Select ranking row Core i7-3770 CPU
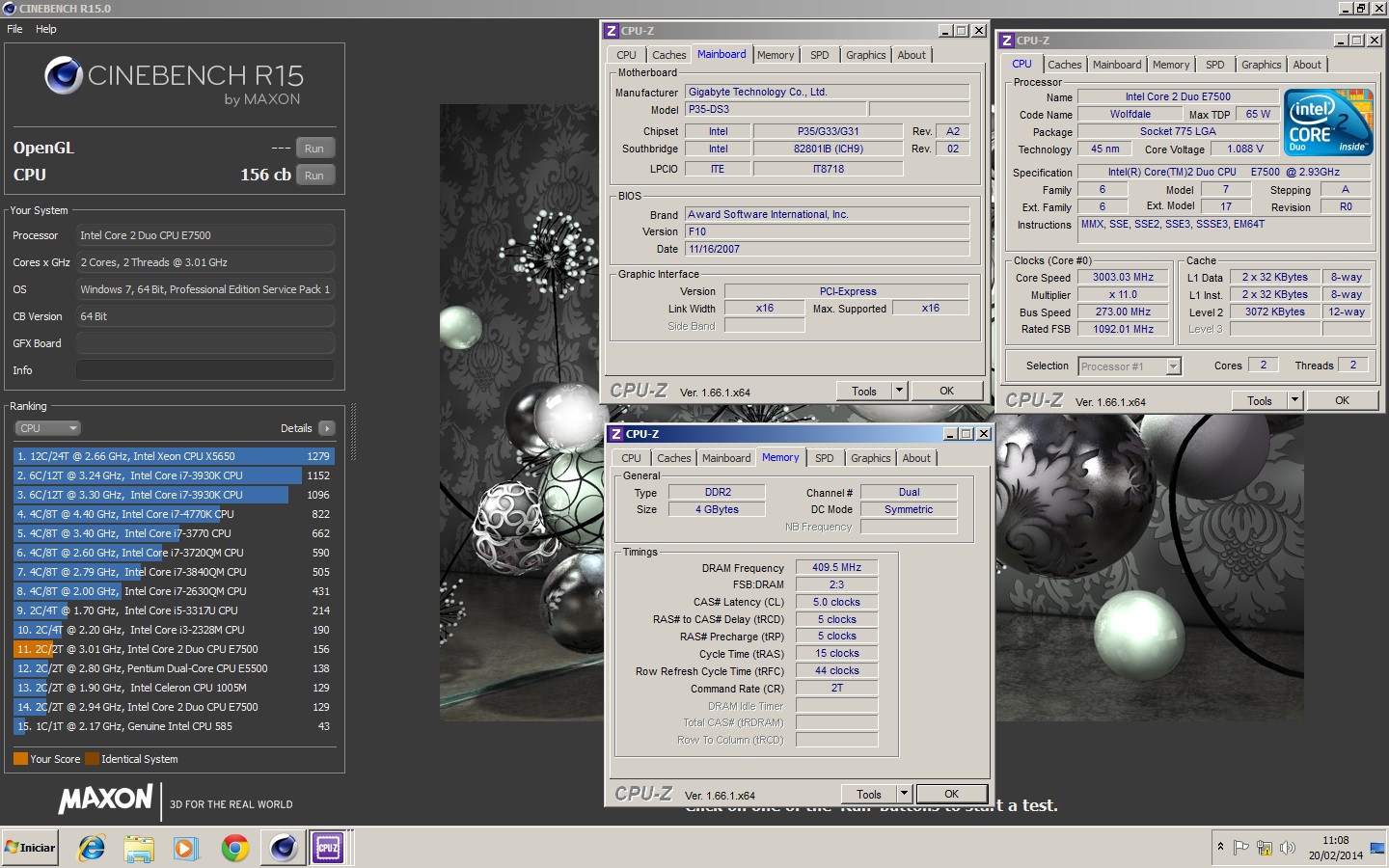 coord(174,533)
